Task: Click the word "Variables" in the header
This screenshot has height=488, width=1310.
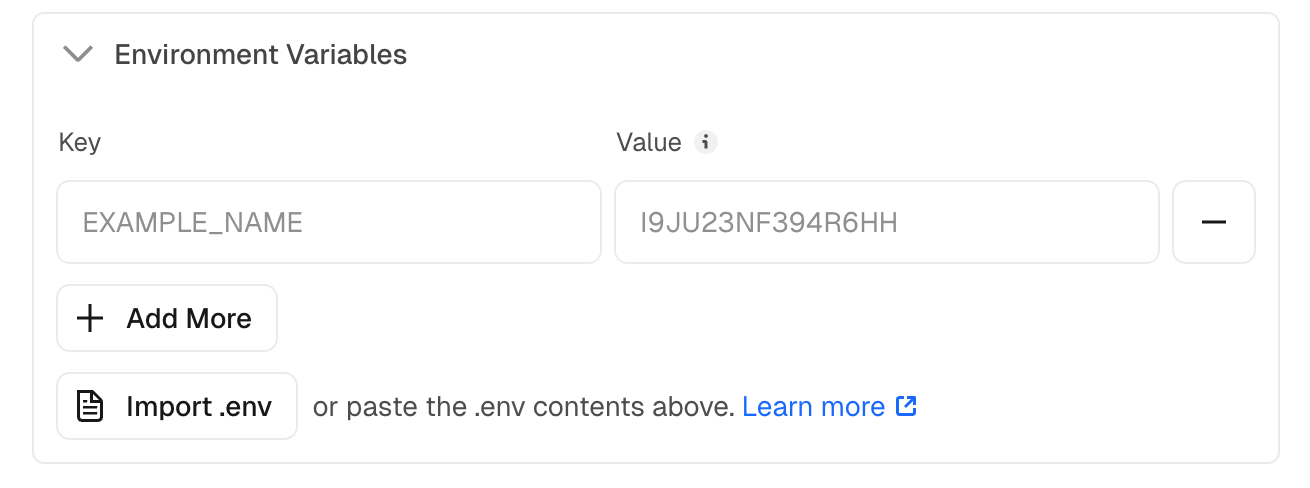Action: (343, 54)
